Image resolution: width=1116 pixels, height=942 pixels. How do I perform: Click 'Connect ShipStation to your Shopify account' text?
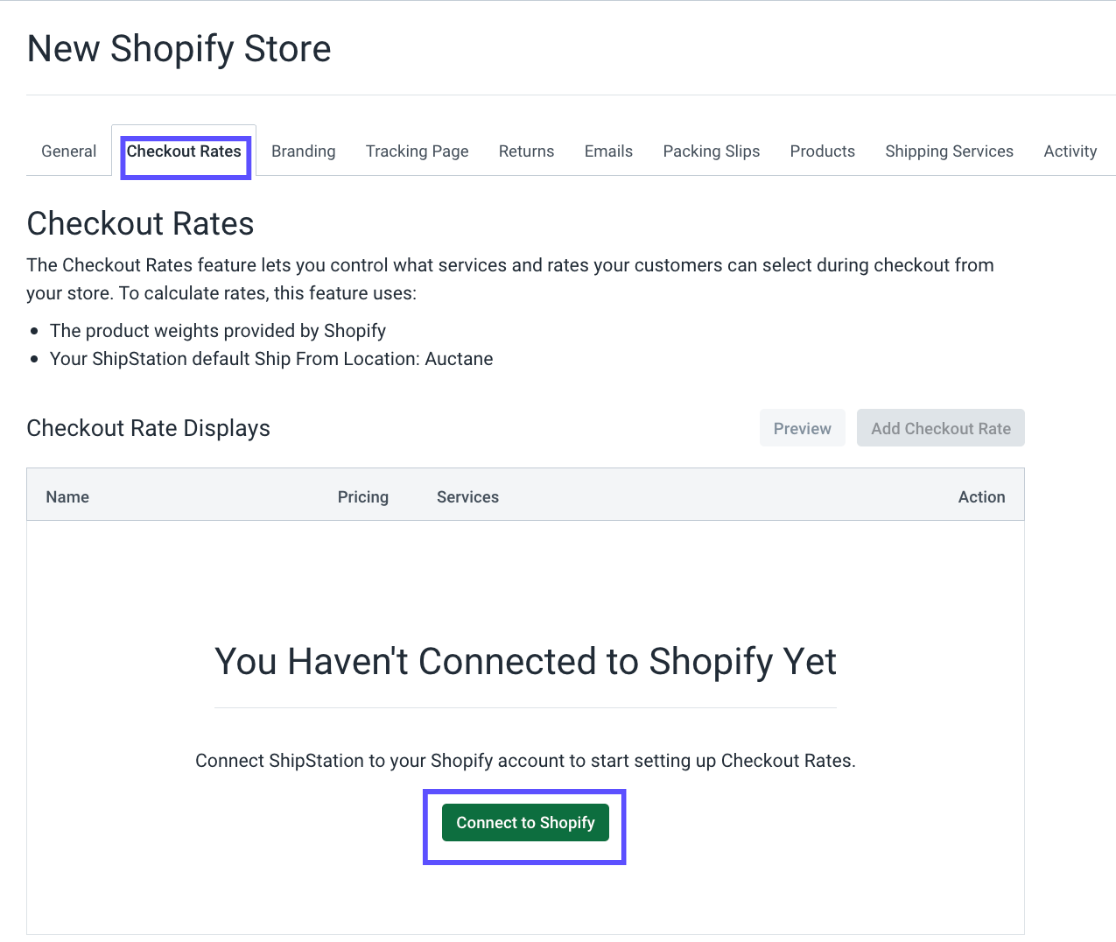pos(525,761)
